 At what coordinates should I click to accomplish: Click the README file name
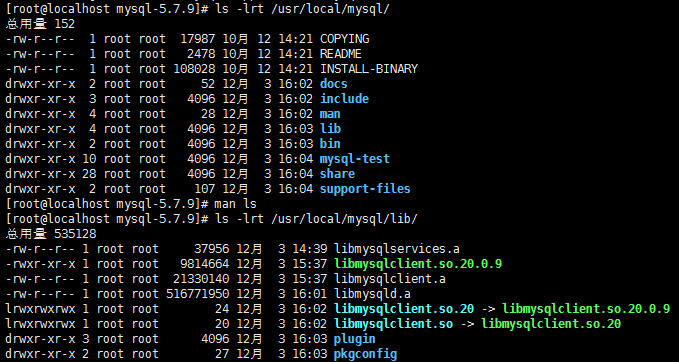pos(340,54)
